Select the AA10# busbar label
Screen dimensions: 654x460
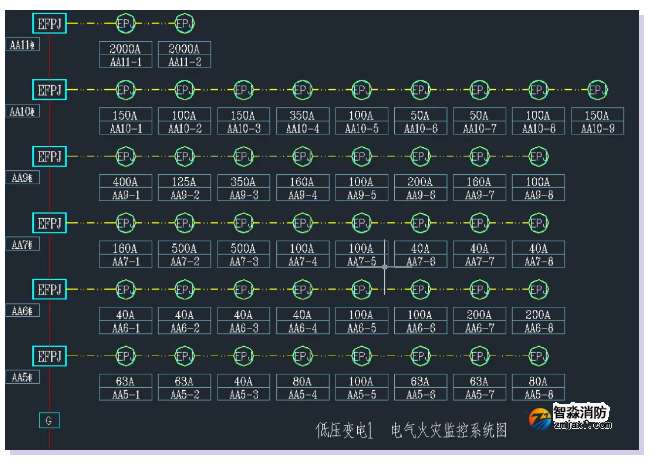tap(22, 111)
